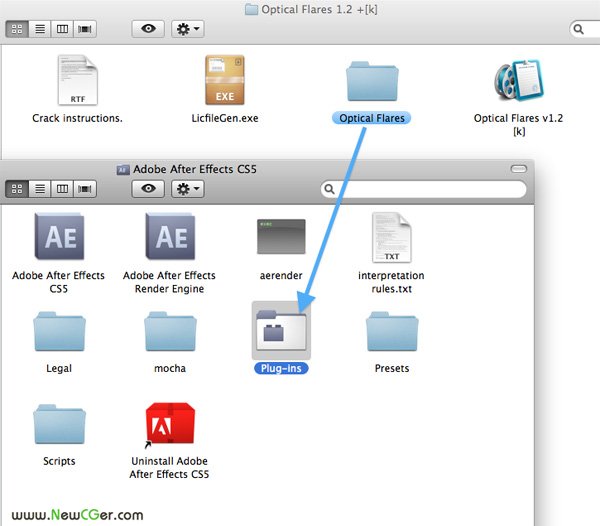Viewport: 600px width, 526px height.
Task: Click Quick Look eye button in Optical Flares window
Action: click(148, 29)
